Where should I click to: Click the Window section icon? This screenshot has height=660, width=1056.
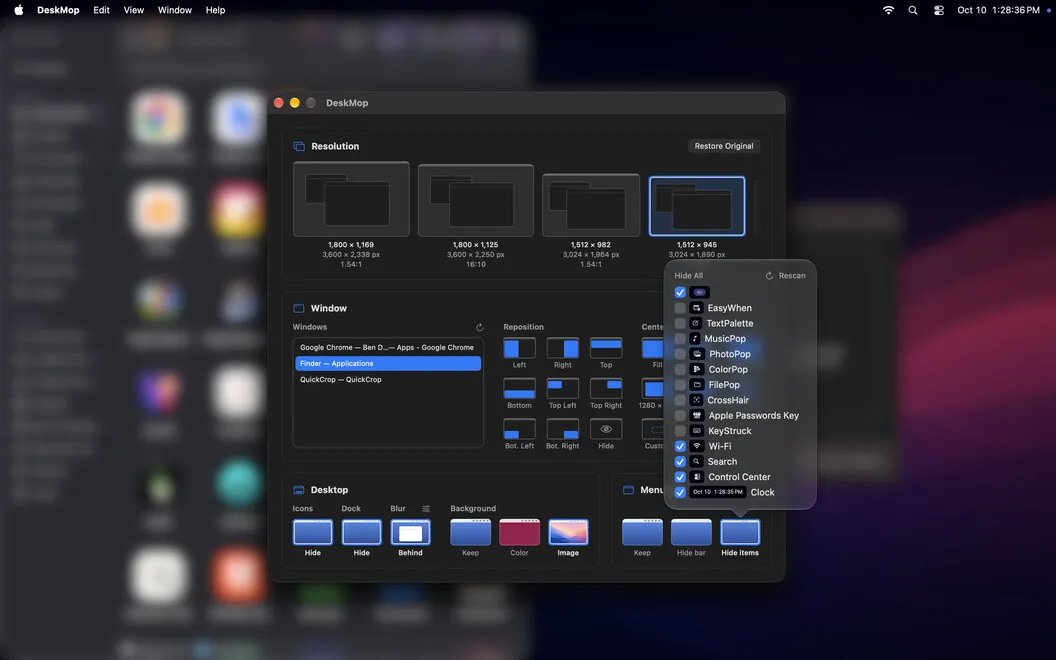[x=299, y=308]
